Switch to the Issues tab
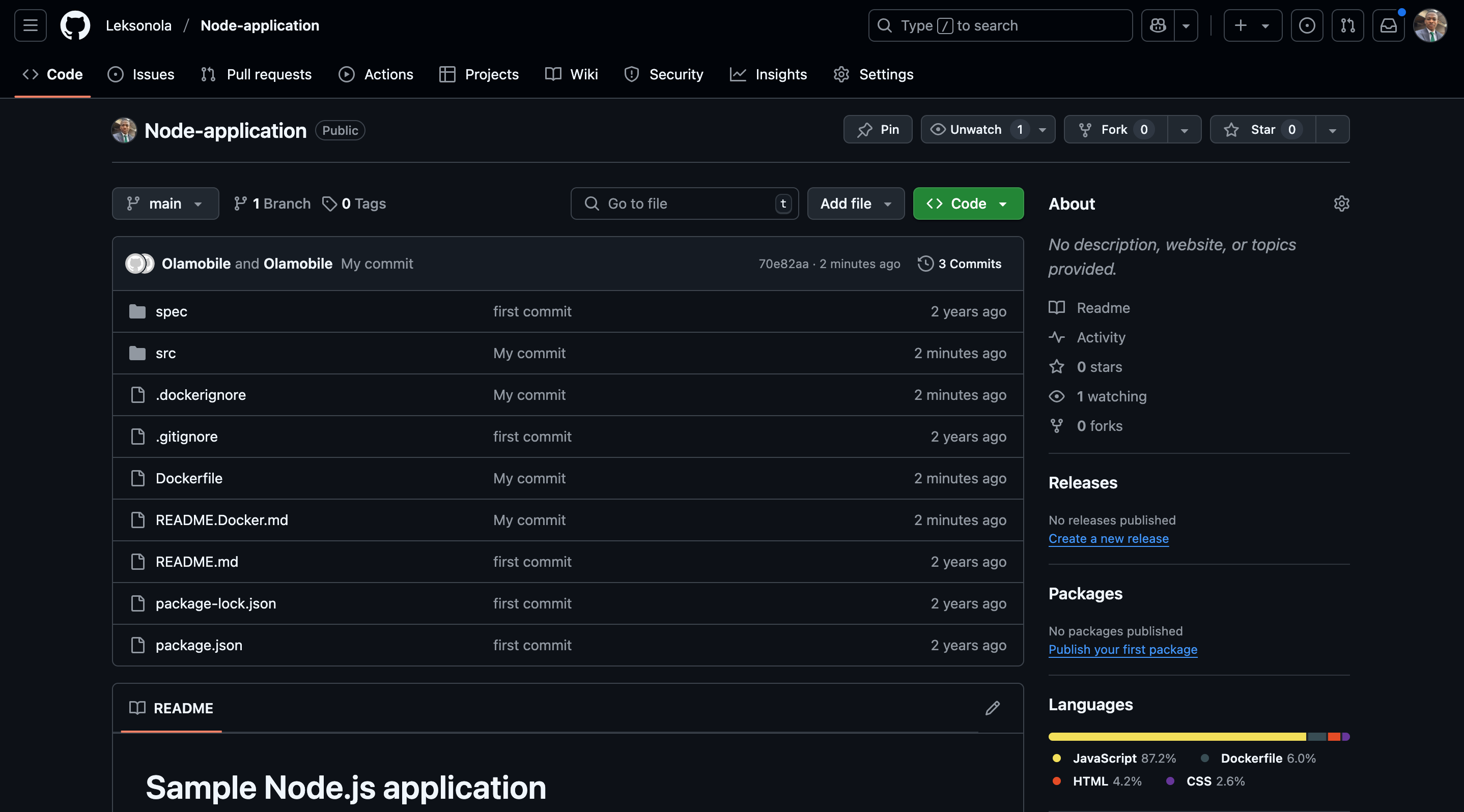 141,74
